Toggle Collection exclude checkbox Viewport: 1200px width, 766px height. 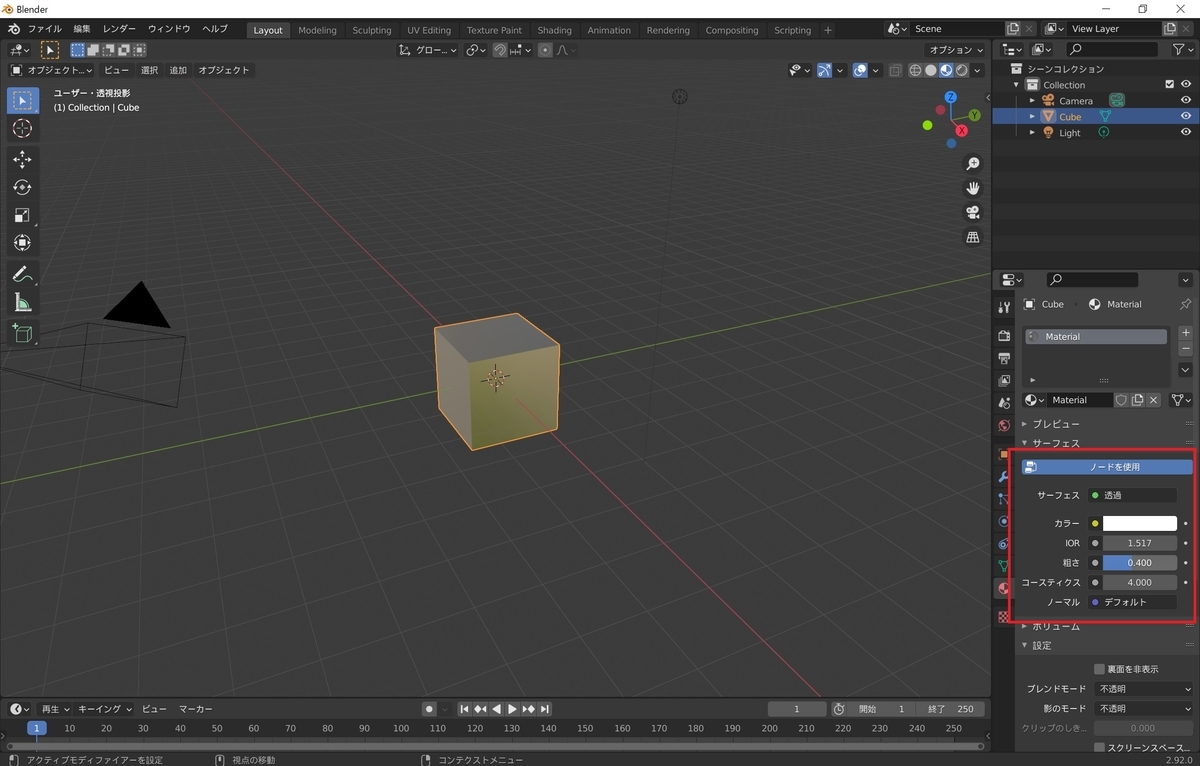click(1170, 85)
